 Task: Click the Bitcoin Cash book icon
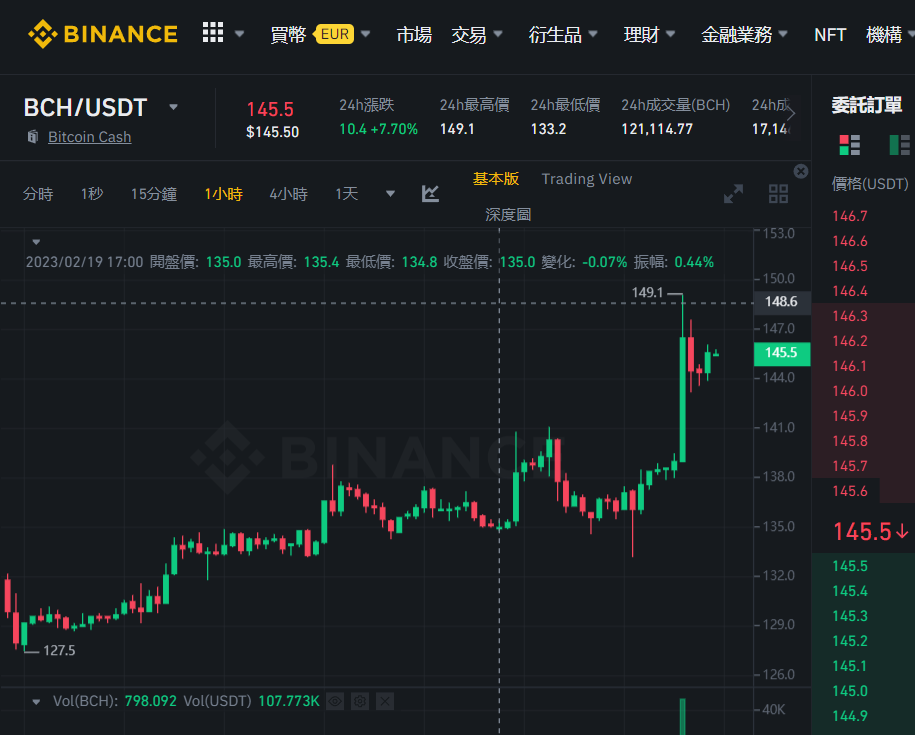tap(33, 136)
